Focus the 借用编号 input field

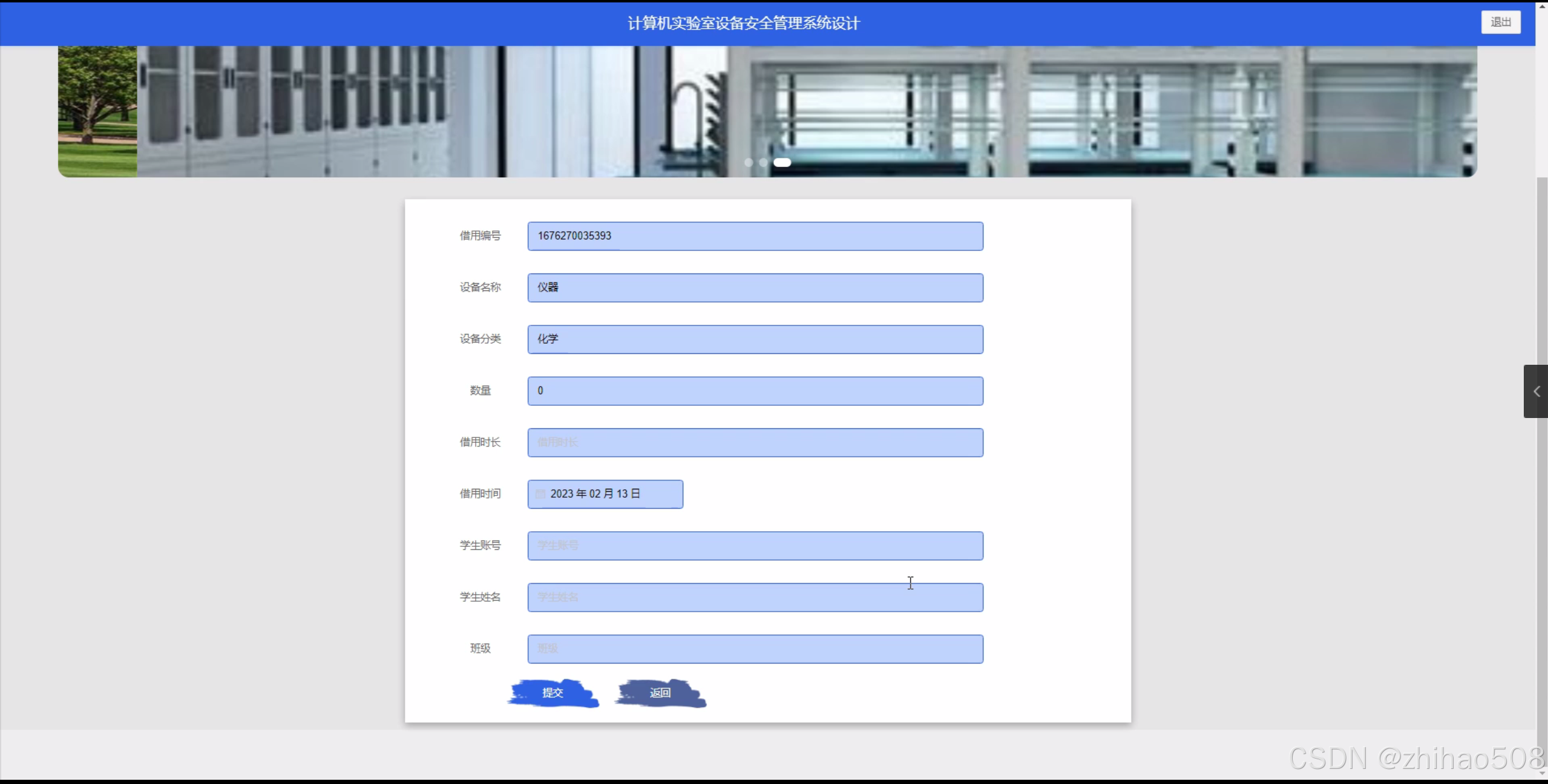coord(755,236)
